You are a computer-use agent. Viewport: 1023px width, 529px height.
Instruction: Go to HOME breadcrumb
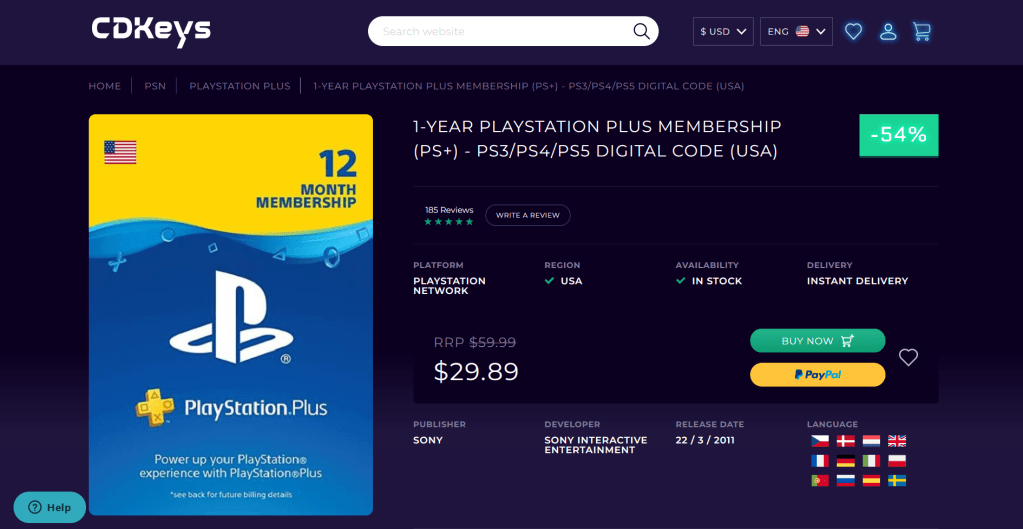(x=104, y=86)
